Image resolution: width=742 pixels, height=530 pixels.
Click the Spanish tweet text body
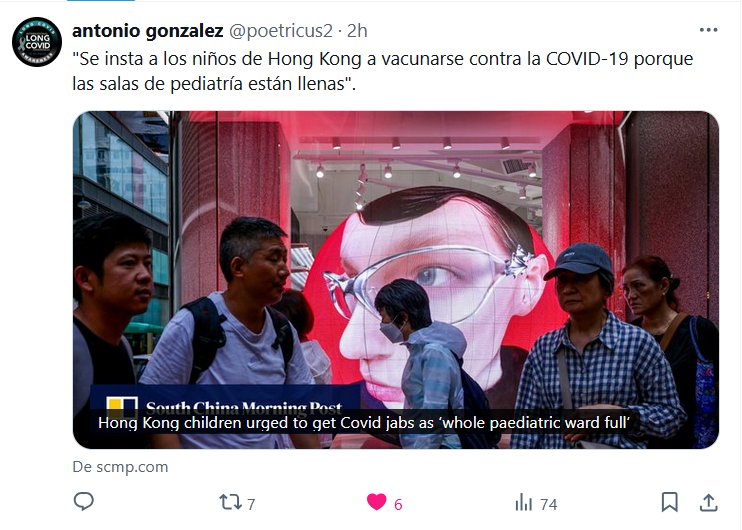tap(382, 71)
